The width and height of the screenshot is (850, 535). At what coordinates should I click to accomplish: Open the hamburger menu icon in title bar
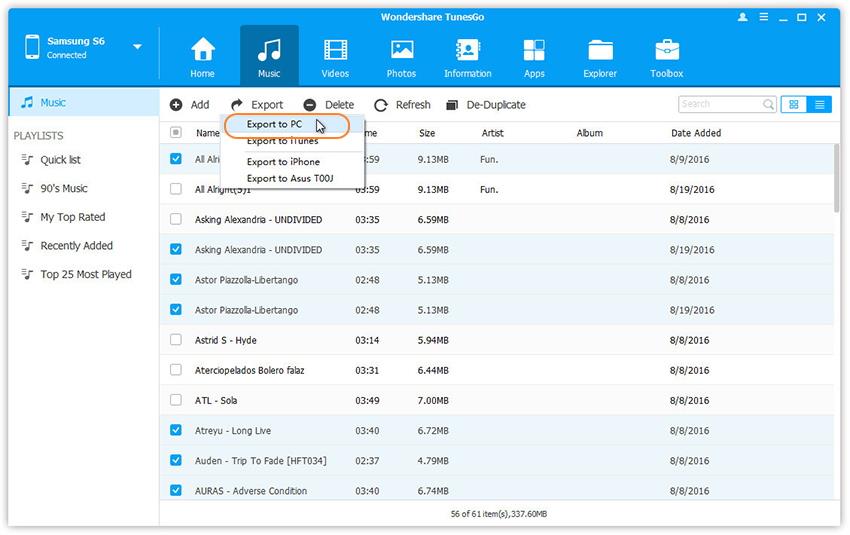[x=763, y=17]
